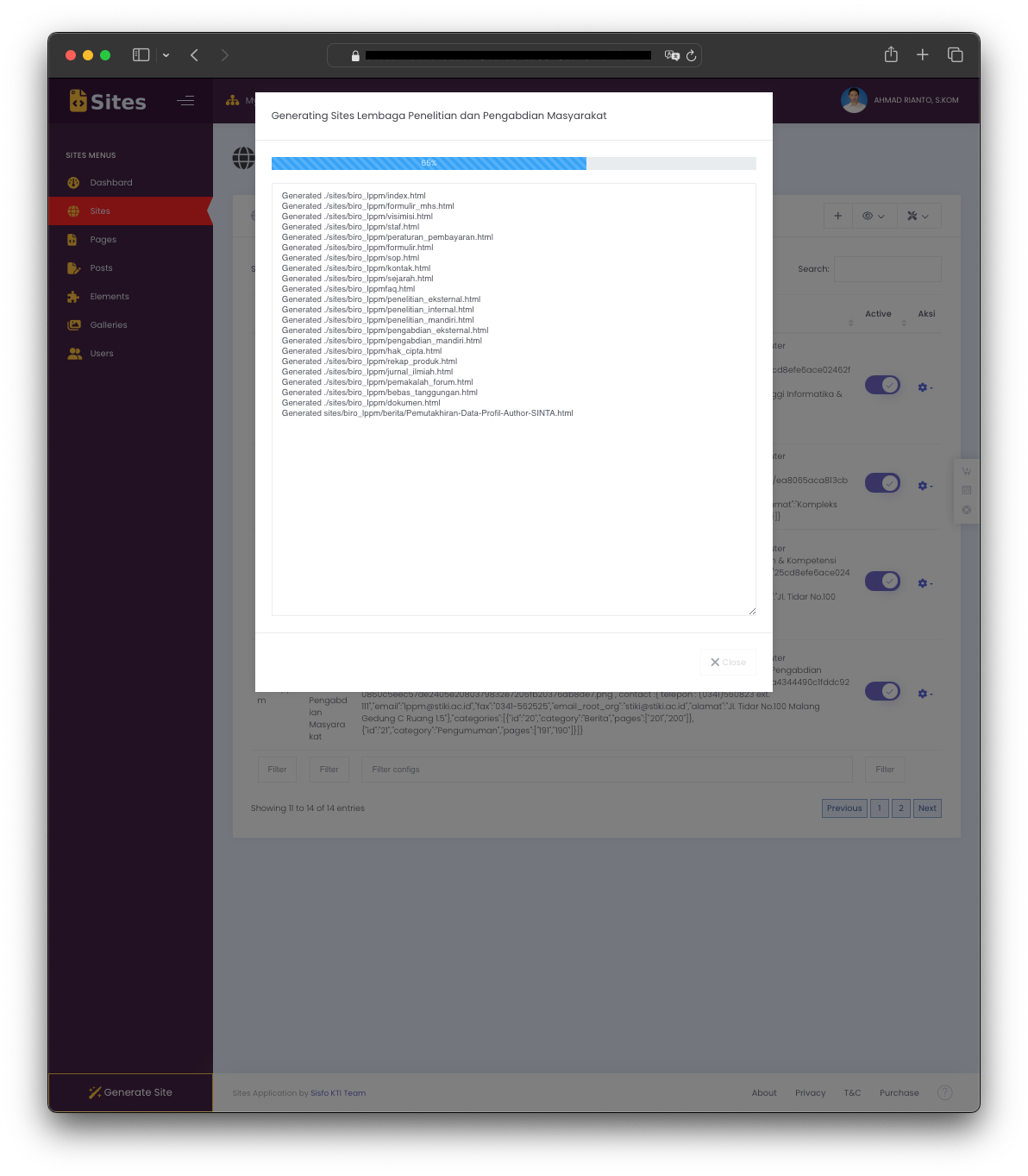Click the Posts pencil-page icon
This screenshot has width=1028, height=1176.
tap(73, 268)
